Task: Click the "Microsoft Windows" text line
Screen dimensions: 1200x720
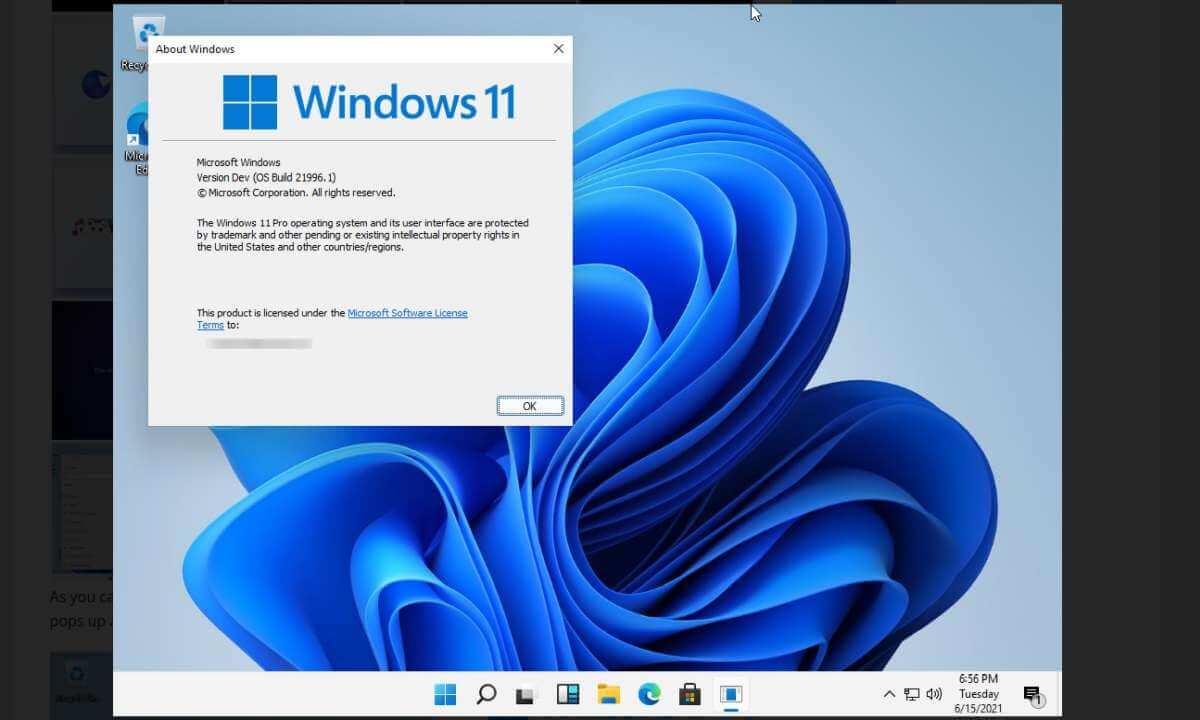Action: (x=239, y=162)
